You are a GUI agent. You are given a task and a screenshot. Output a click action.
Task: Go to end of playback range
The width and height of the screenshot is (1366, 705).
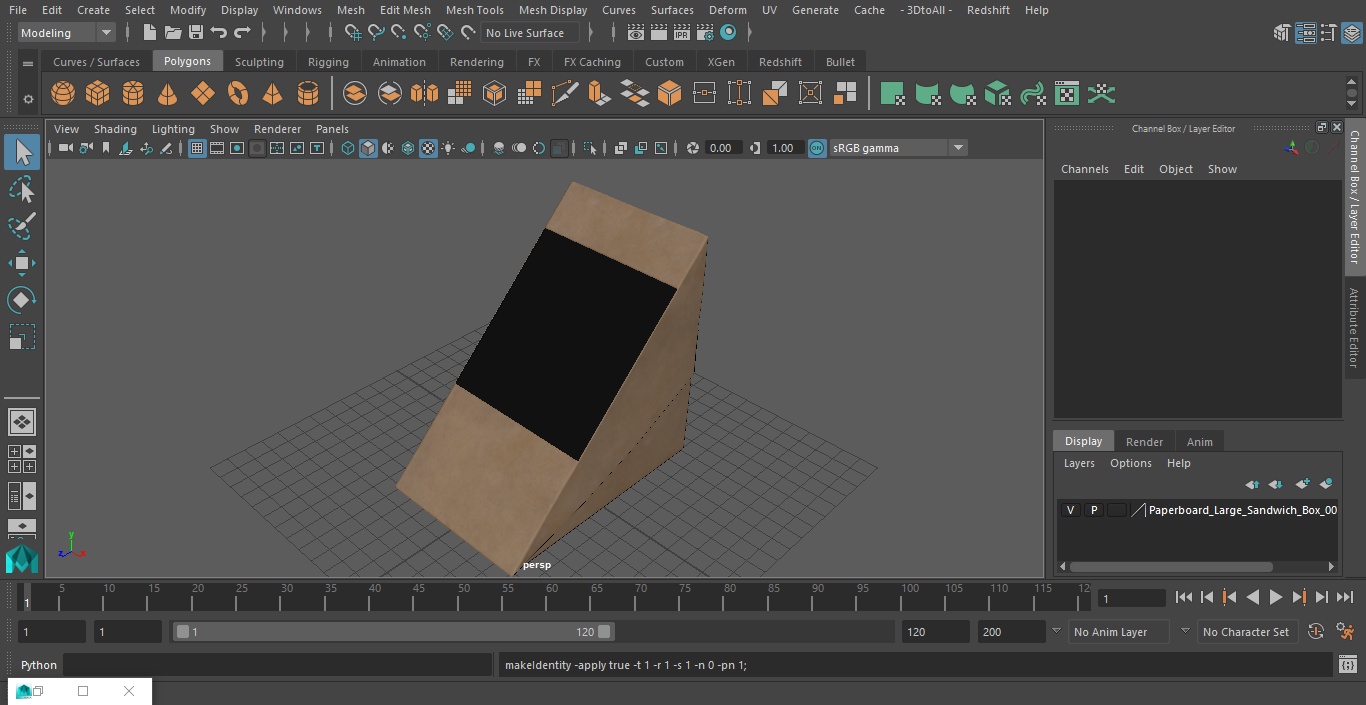click(1345, 597)
